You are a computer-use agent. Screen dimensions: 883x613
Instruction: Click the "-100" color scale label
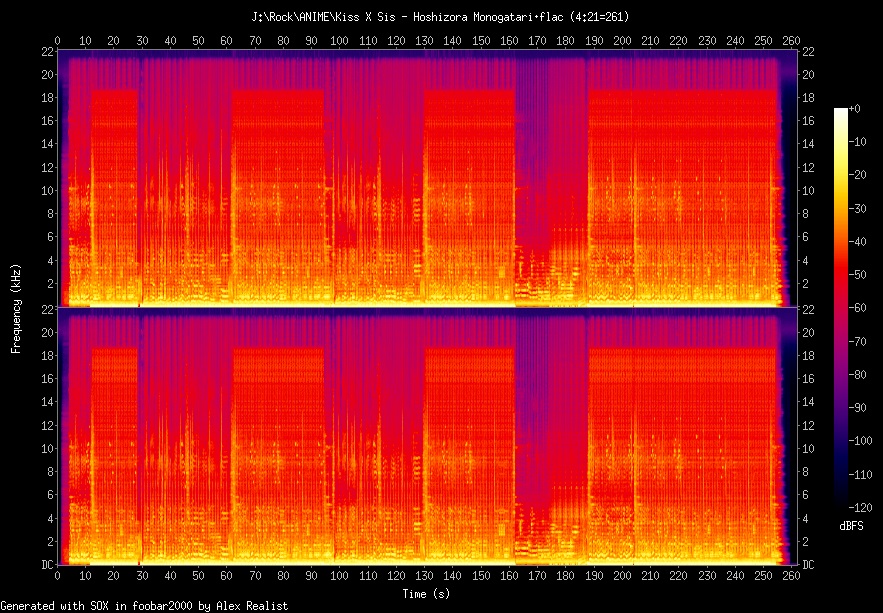[x=859, y=441]
